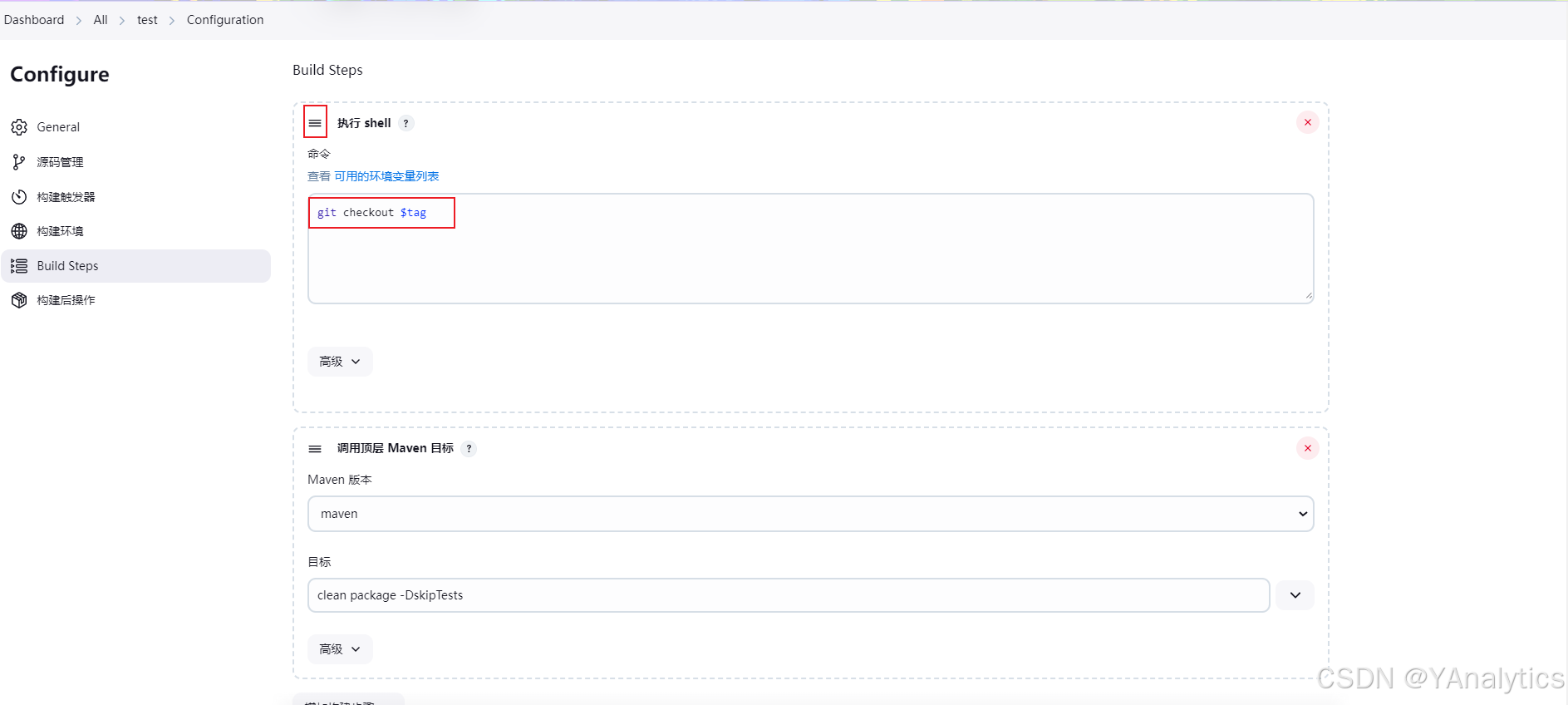Go to General section
The image size is (1568, 705).
[135, 127]
